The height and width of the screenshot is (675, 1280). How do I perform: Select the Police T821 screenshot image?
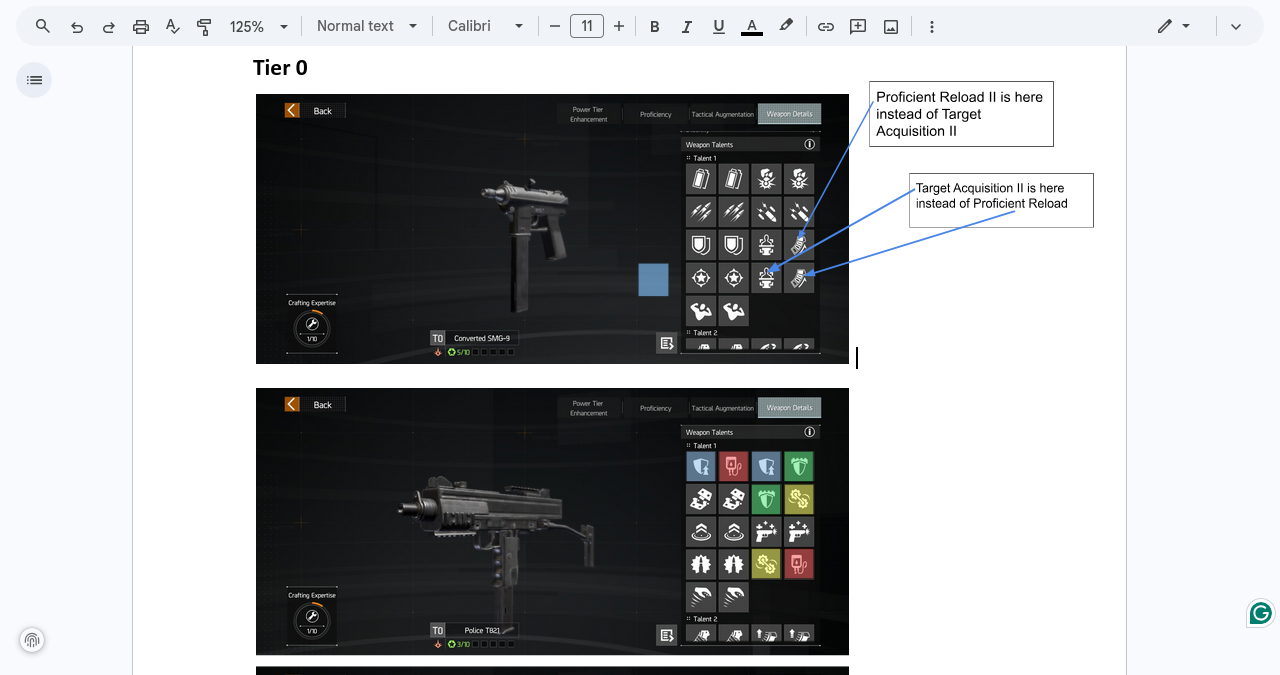tap(552, 521)
